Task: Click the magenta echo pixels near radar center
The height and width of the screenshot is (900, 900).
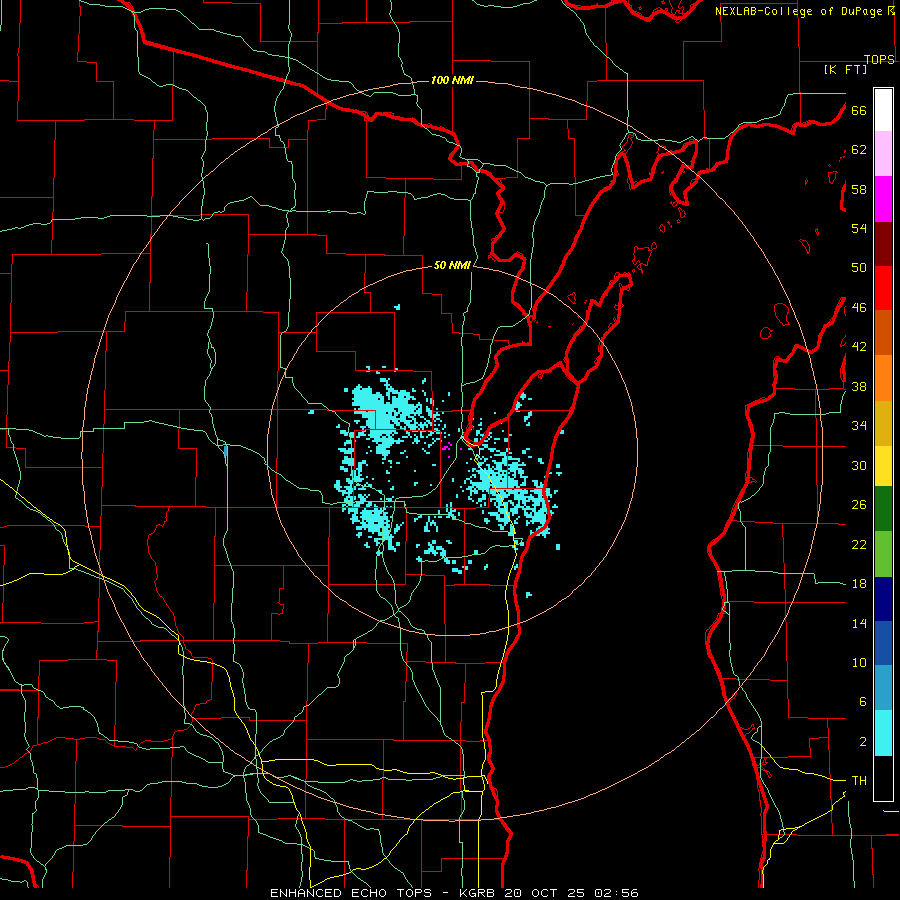Action: (x=447, y=446)
